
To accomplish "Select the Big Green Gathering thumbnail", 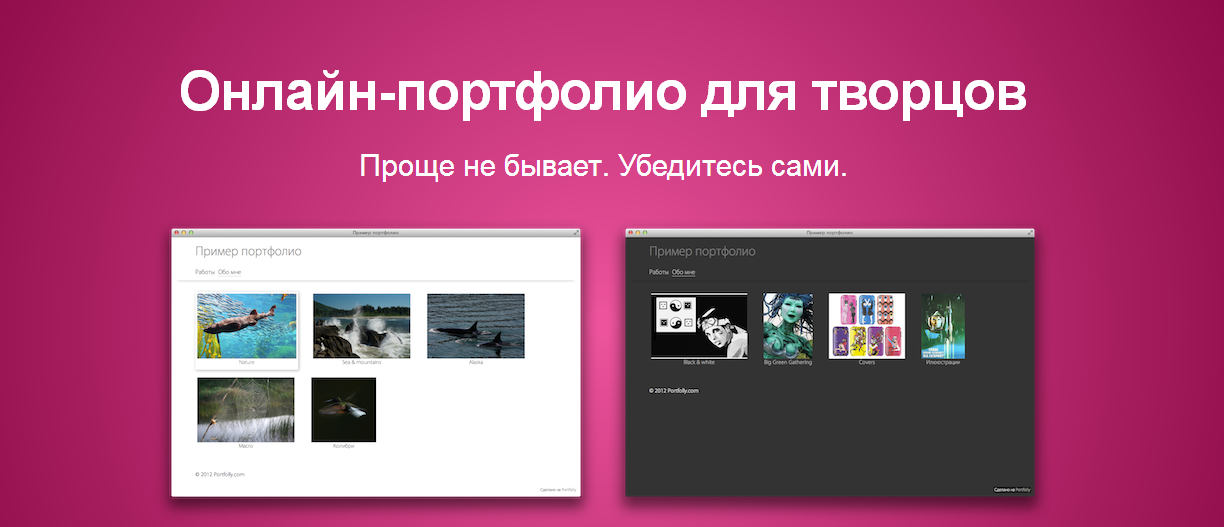I will pos(788,326).
